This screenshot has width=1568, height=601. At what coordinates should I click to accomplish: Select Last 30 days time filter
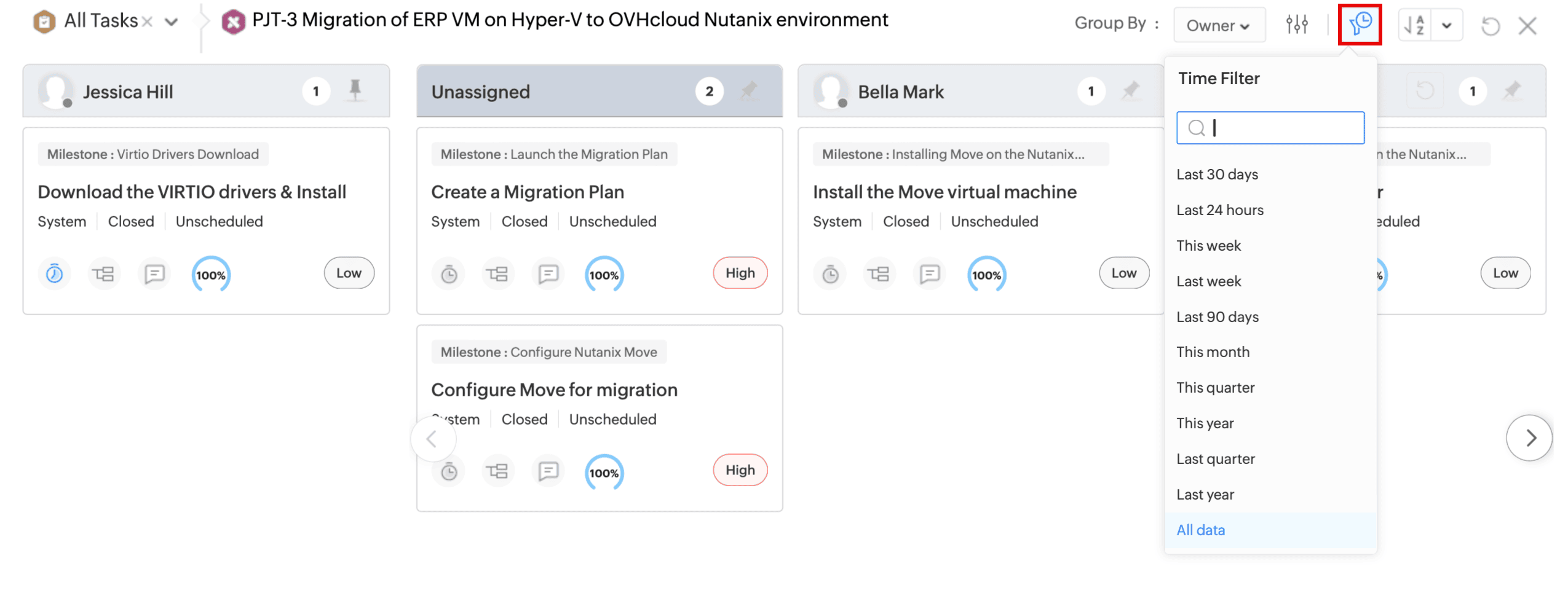[x=1217, y=175]
